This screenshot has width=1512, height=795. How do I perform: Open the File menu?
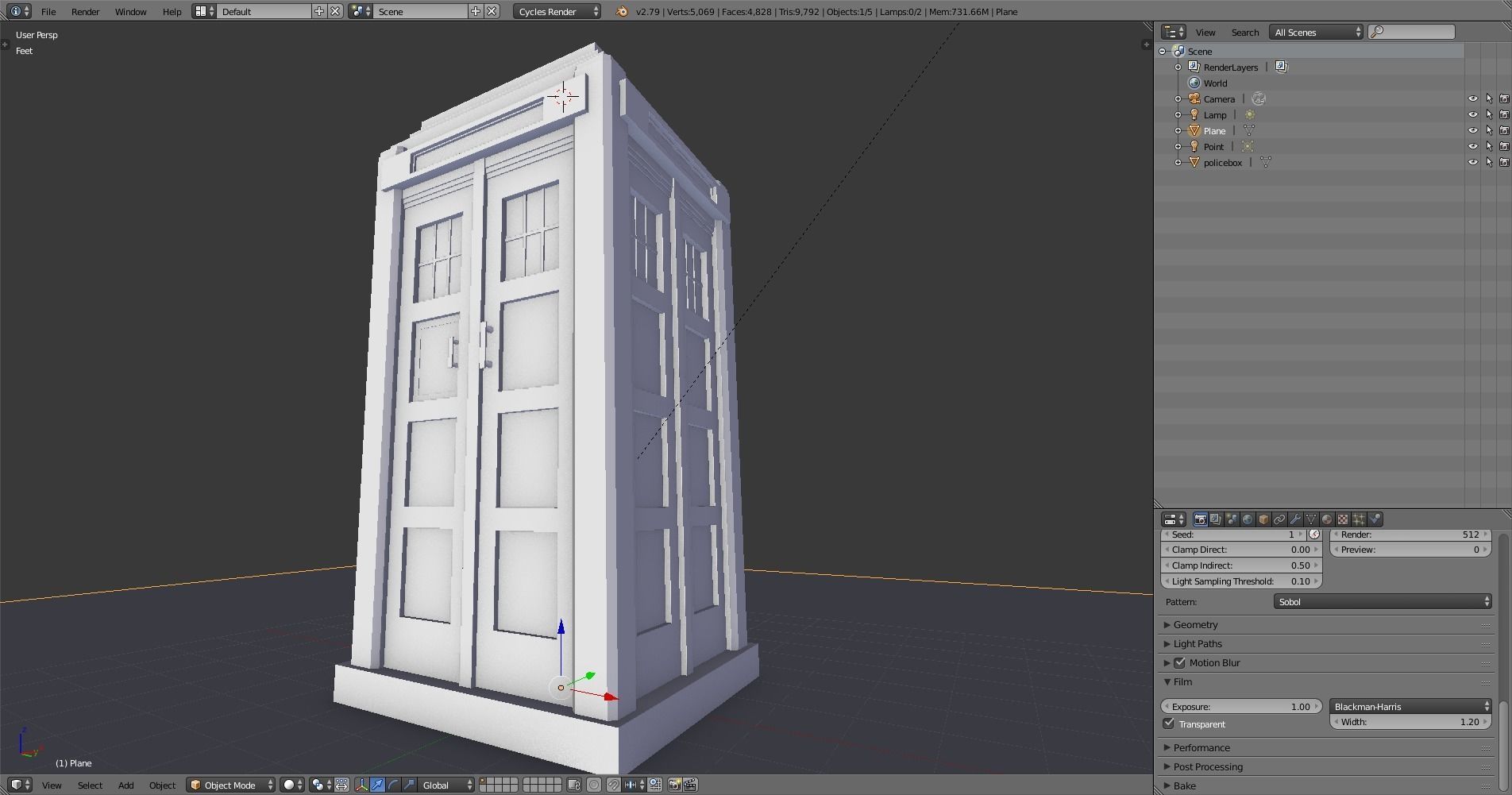(x=48, y=11)
